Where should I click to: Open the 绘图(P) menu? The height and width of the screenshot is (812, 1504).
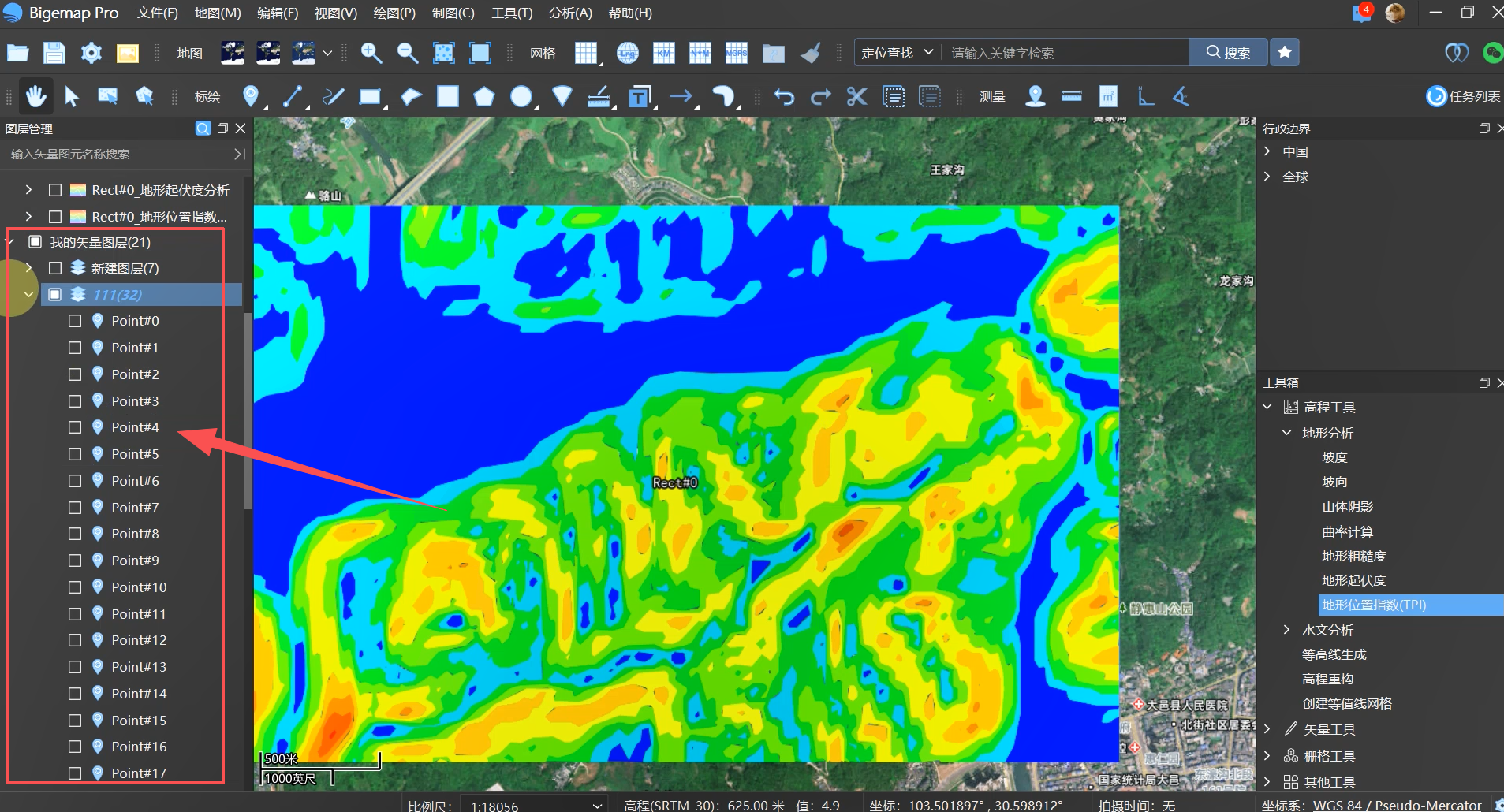(394, 13)
